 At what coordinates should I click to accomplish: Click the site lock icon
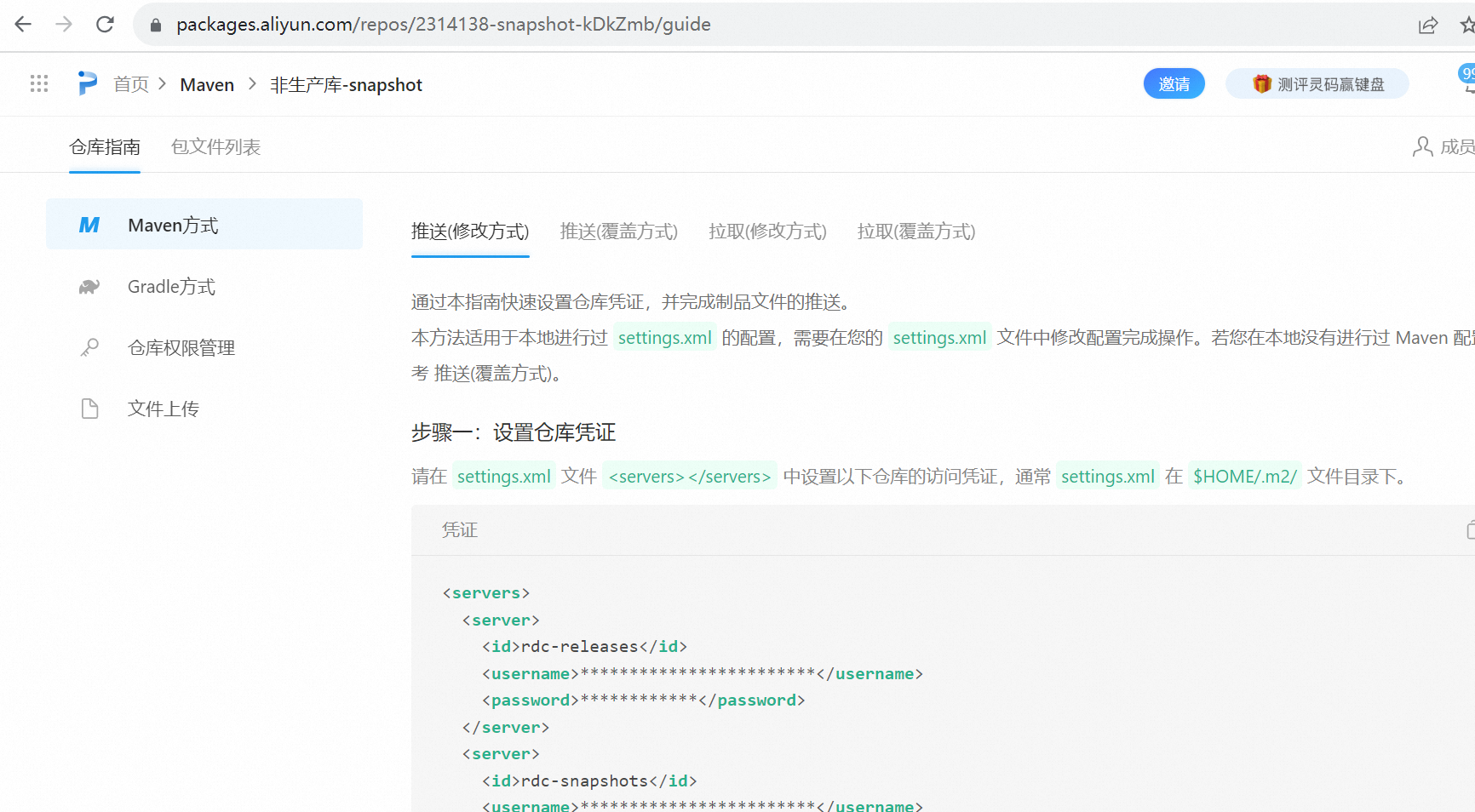coord(155,25)
